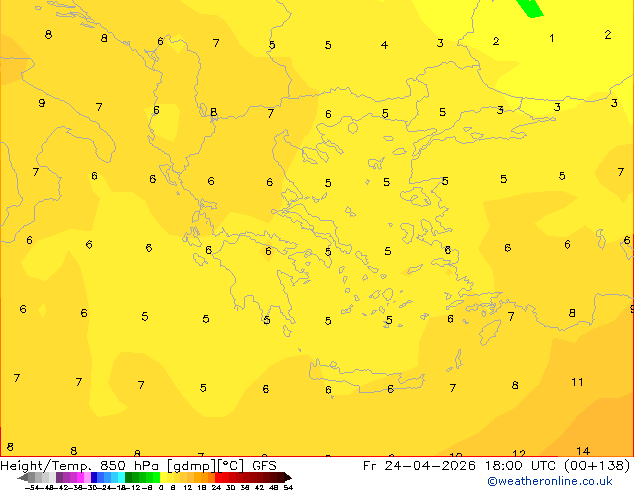Click the cyan legend swatch near -18
This screenshot has height=490, width=634.
pyautogui.click(x=121, y=477)
